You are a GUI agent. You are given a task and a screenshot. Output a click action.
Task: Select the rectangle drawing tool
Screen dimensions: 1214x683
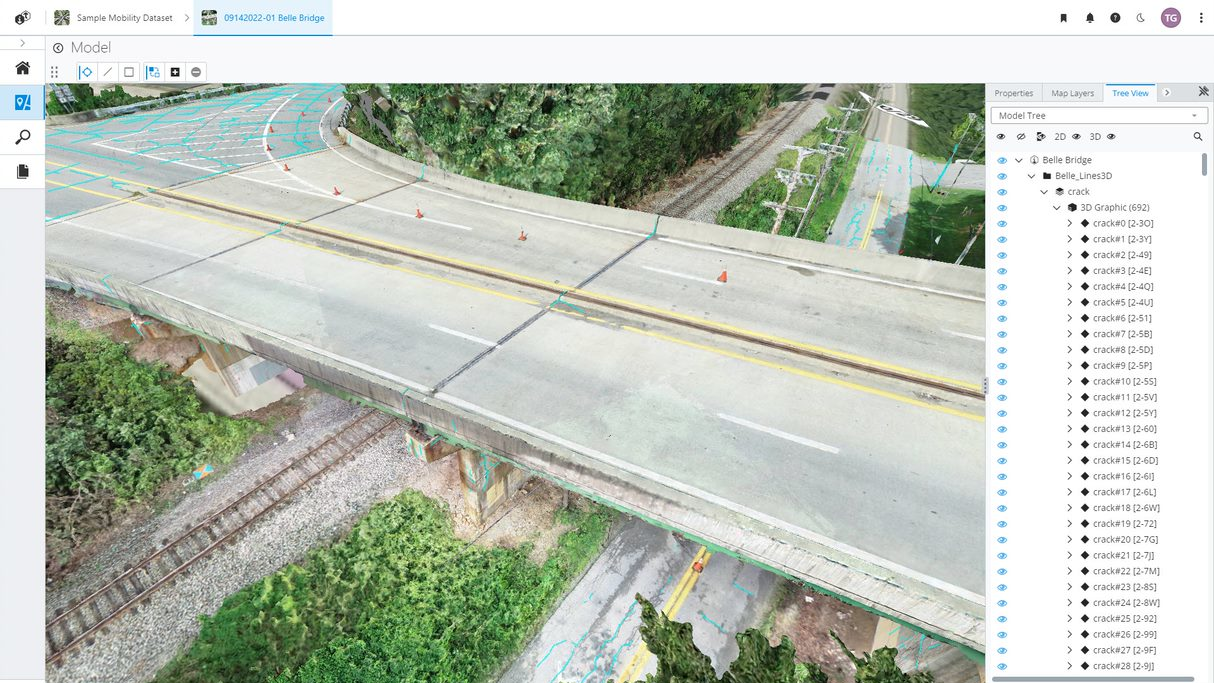[129, 71]
